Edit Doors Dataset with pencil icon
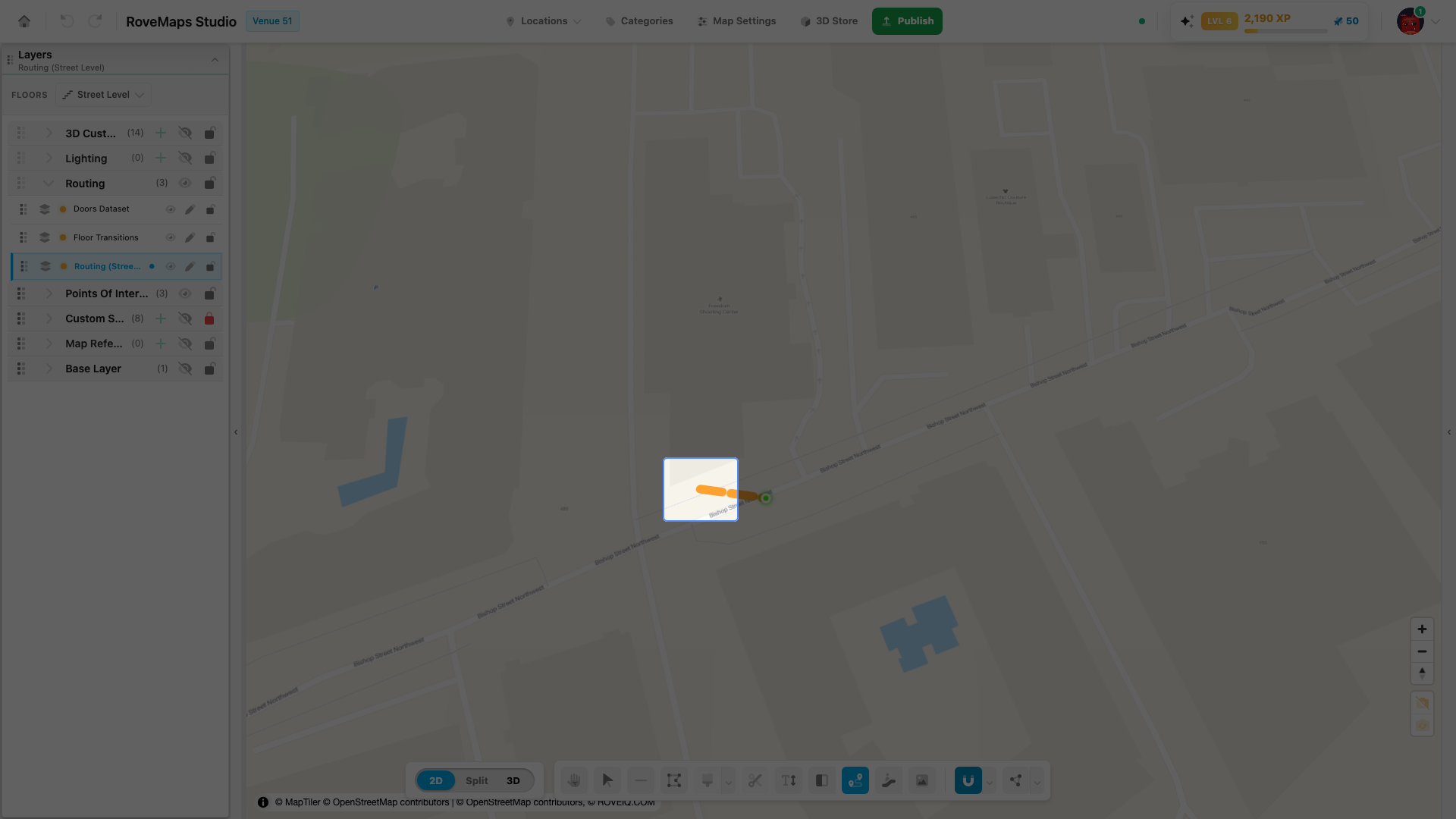This screenshot has width=1456, height=819. pos(190,210)
